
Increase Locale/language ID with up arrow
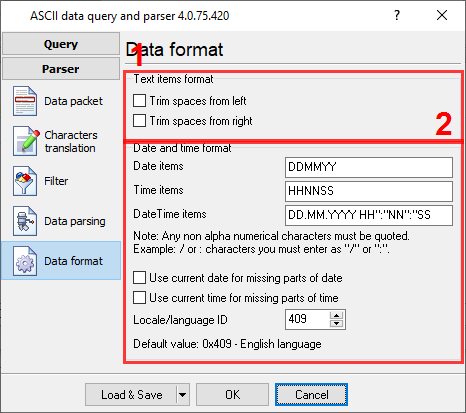336,315
